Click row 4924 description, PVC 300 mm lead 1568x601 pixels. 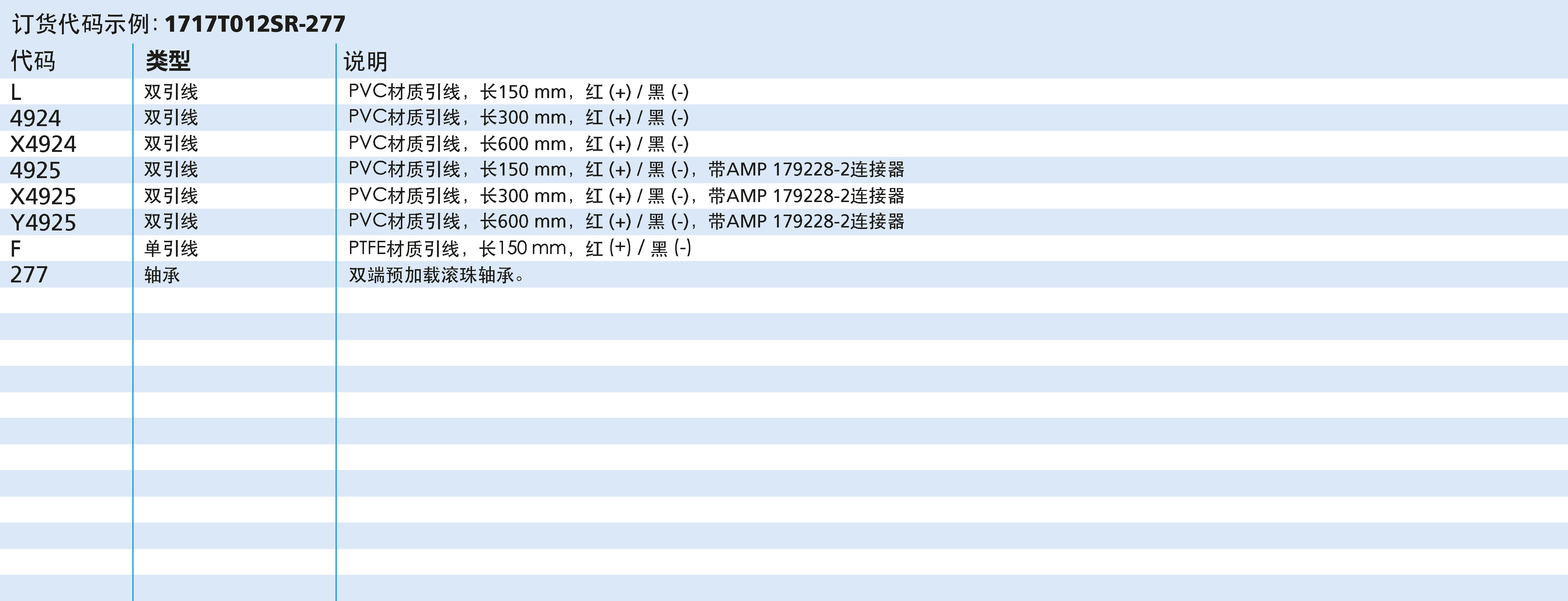coord(518,117)
